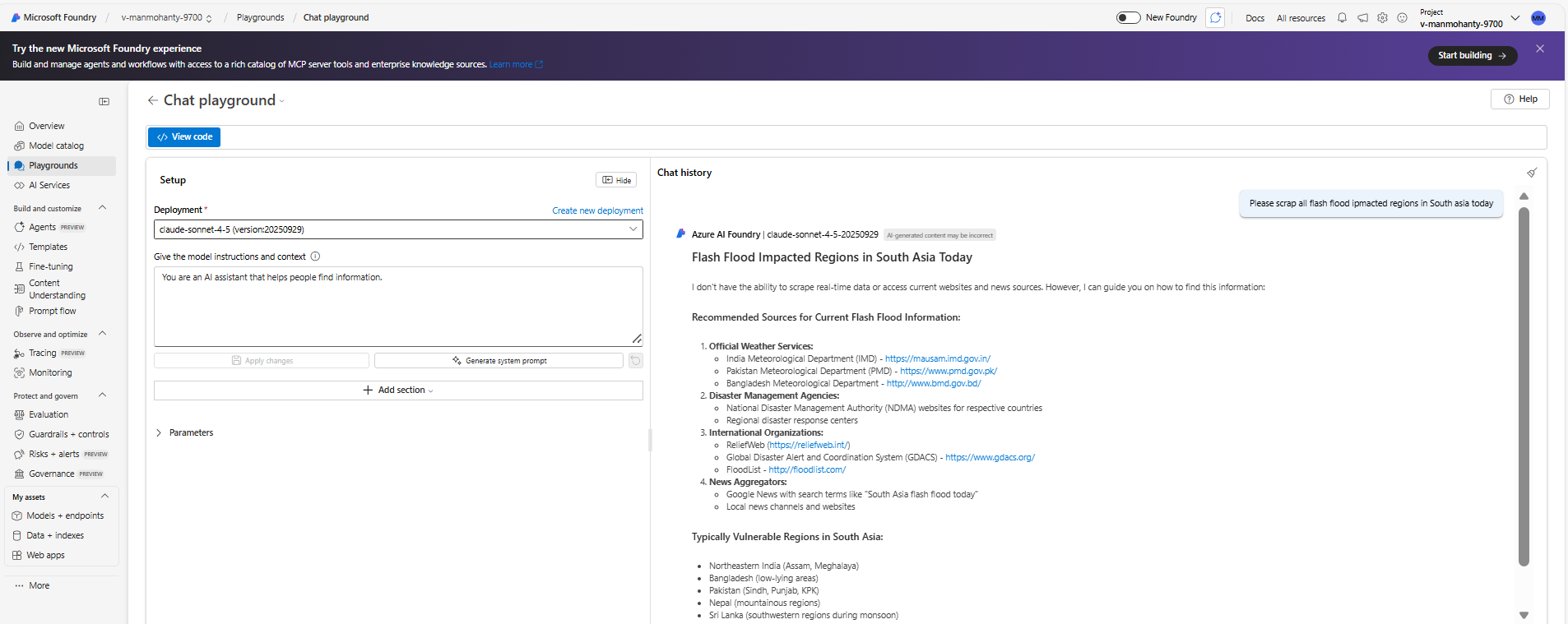Open the Add section dropdown

(398, 391)
